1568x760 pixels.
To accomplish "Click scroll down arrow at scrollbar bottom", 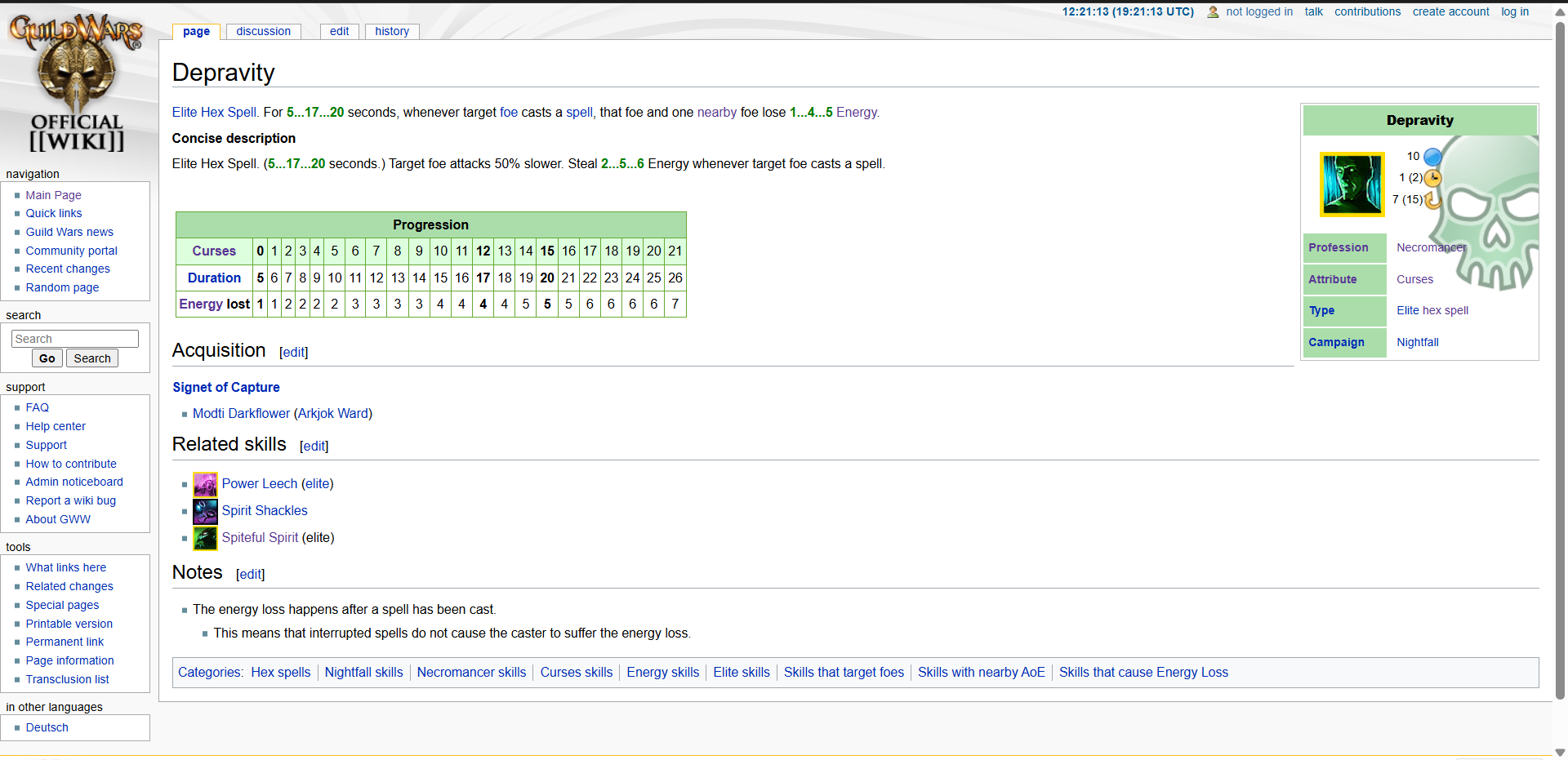I will 1561,752.
